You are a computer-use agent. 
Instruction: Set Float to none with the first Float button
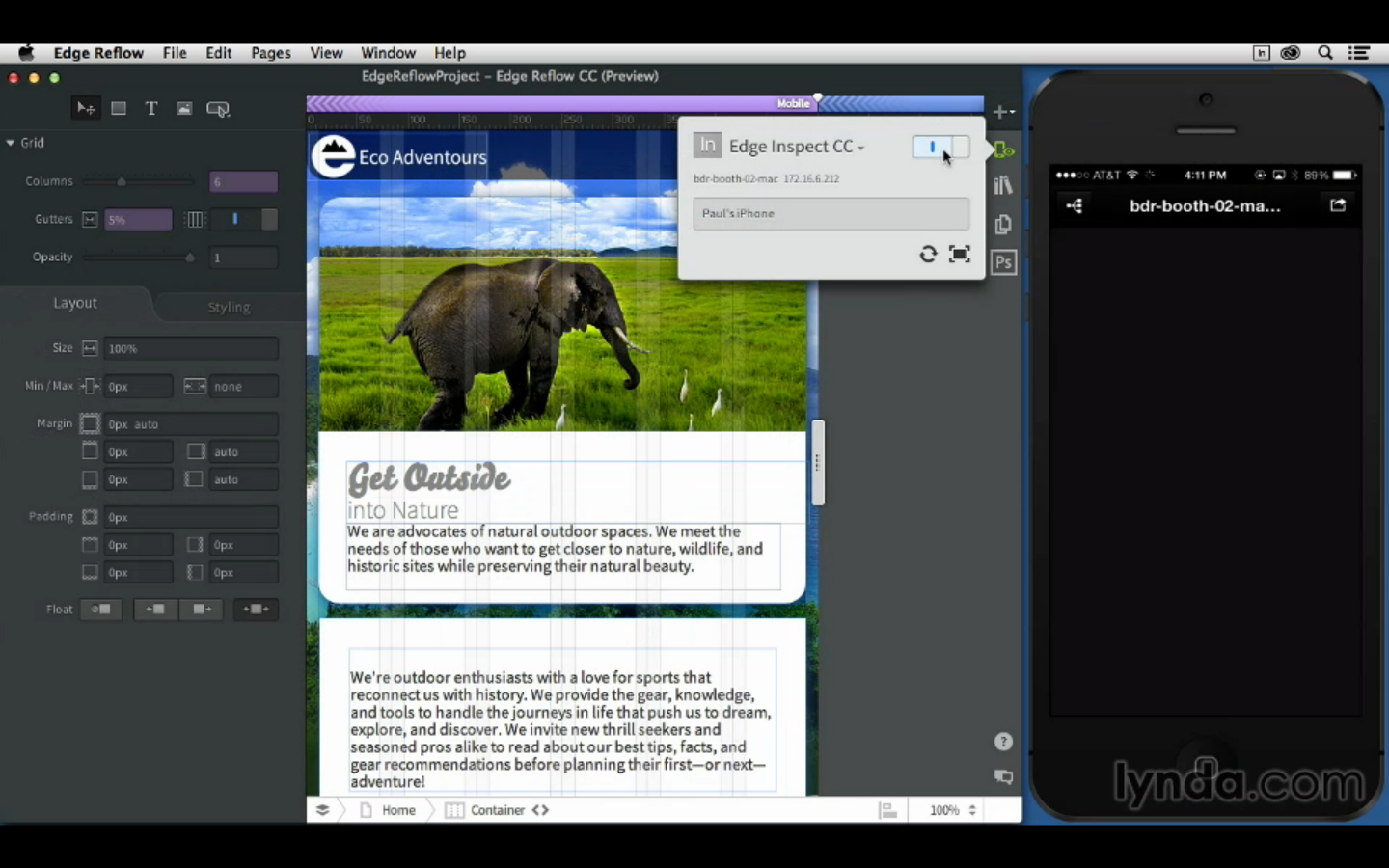pos(101,610)
